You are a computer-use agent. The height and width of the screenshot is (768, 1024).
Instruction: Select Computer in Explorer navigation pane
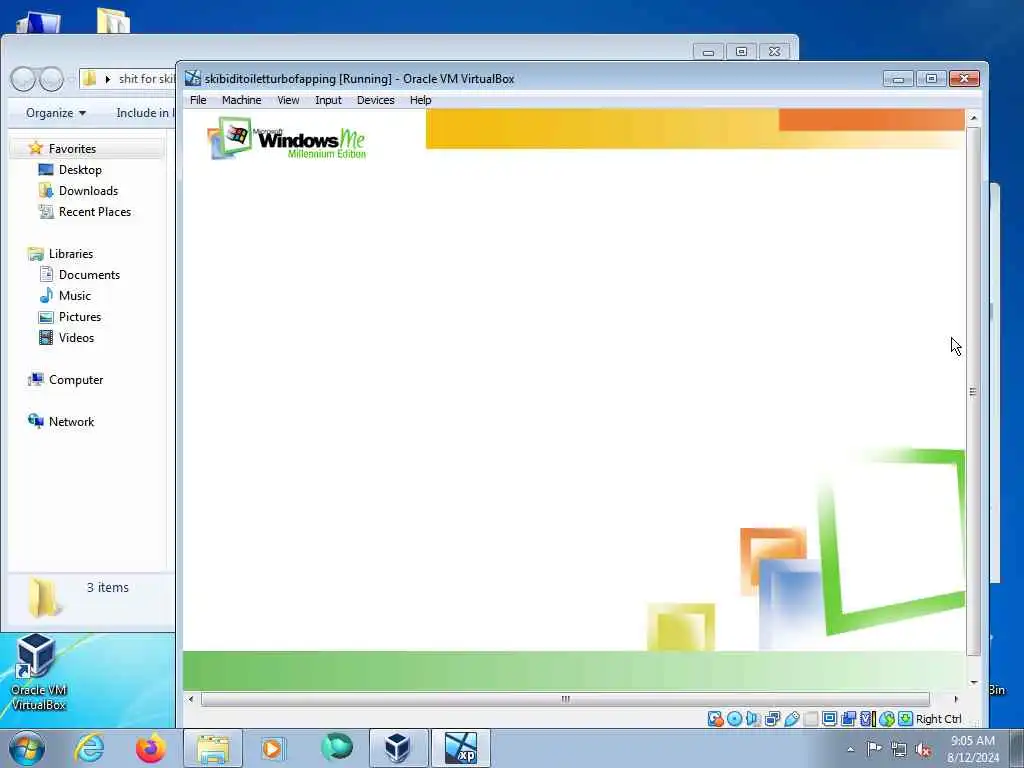pyautogui.click(x=76, y=379)
